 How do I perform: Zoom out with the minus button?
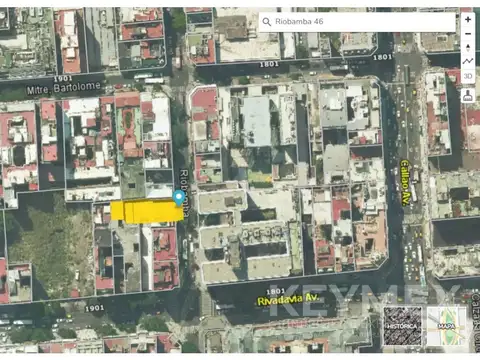pyautogui.click(x=468, y=34)
